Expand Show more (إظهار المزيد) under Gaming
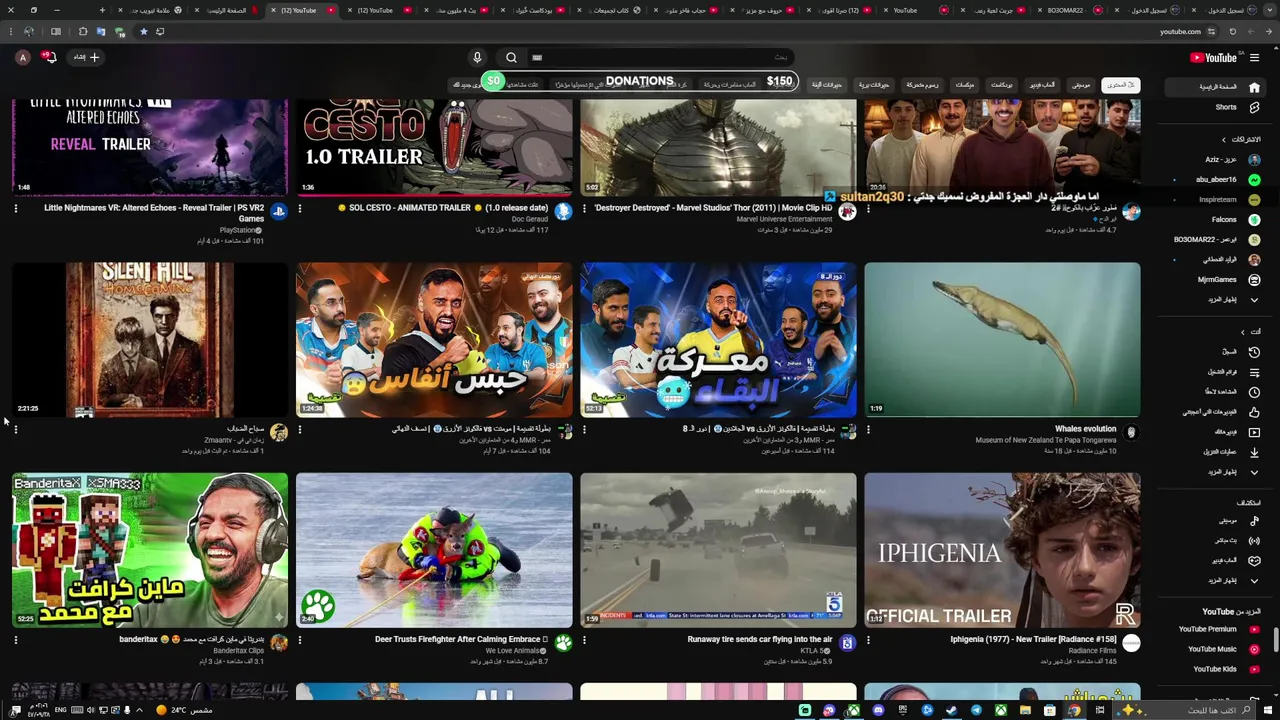Screen dimensions: 1280x720 [1215, 580]
